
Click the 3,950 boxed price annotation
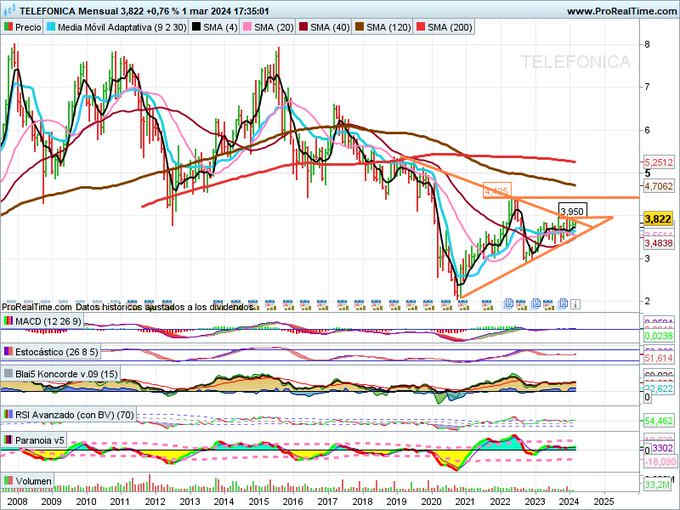(572, 211)
